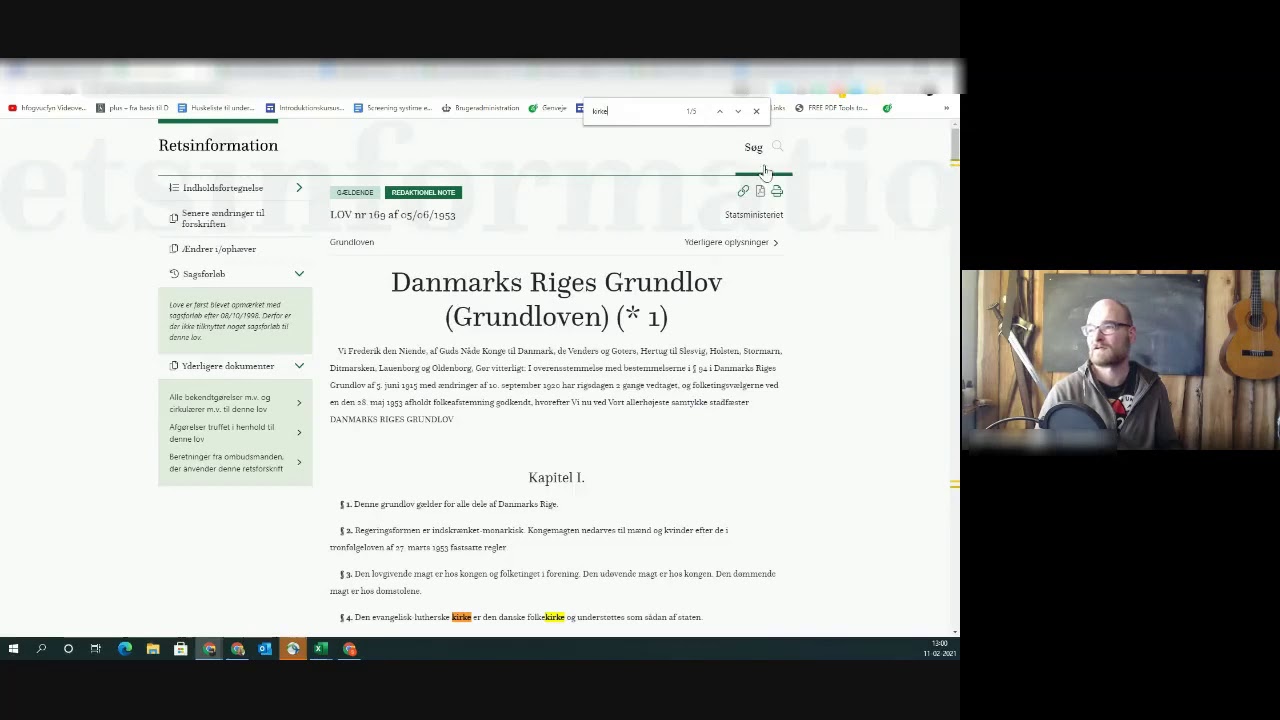Click the taskbar clock
This screenshot has width=1280, height=720.
pos(940,649)
